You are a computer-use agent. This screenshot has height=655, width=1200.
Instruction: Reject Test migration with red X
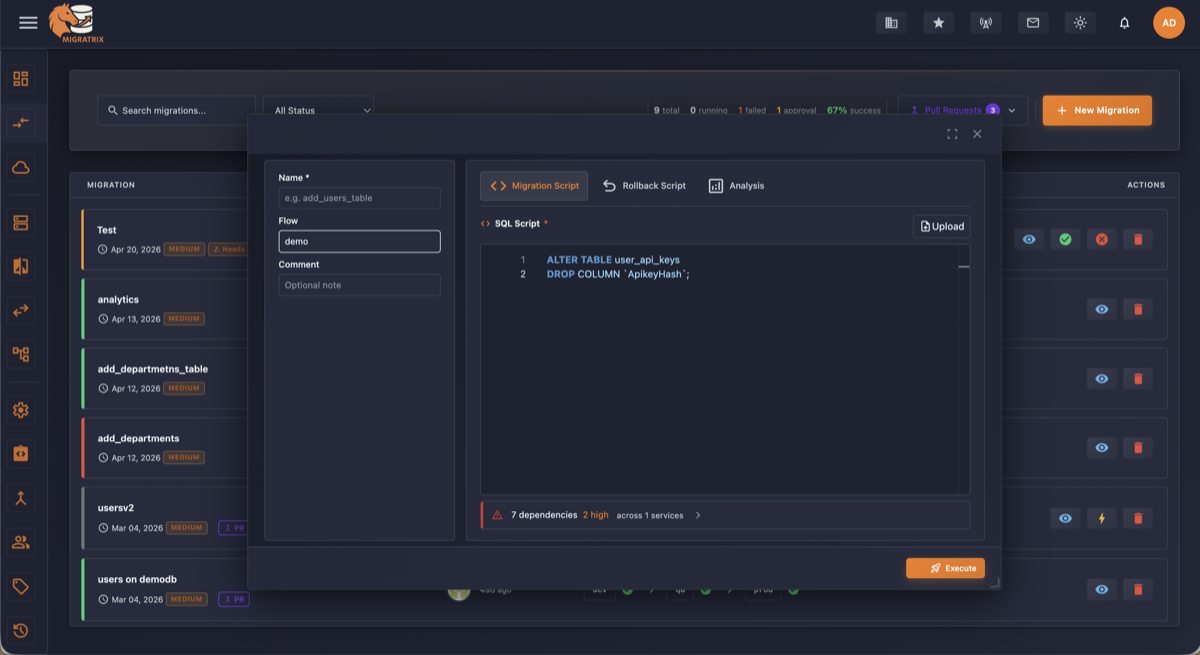click(x=1102, y=239)
